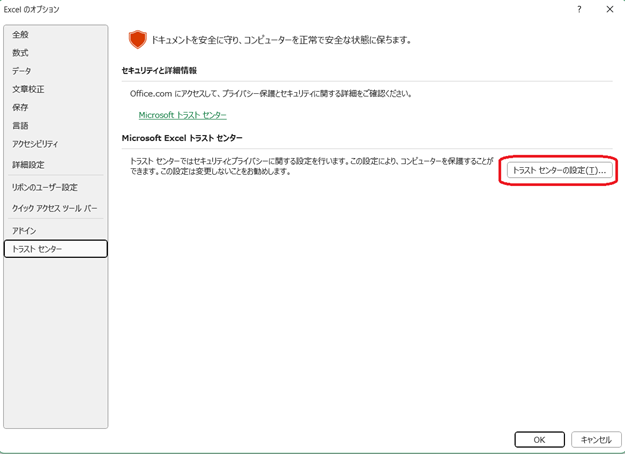
Task: Click the orange shield security icon
Action: (138, 40)
